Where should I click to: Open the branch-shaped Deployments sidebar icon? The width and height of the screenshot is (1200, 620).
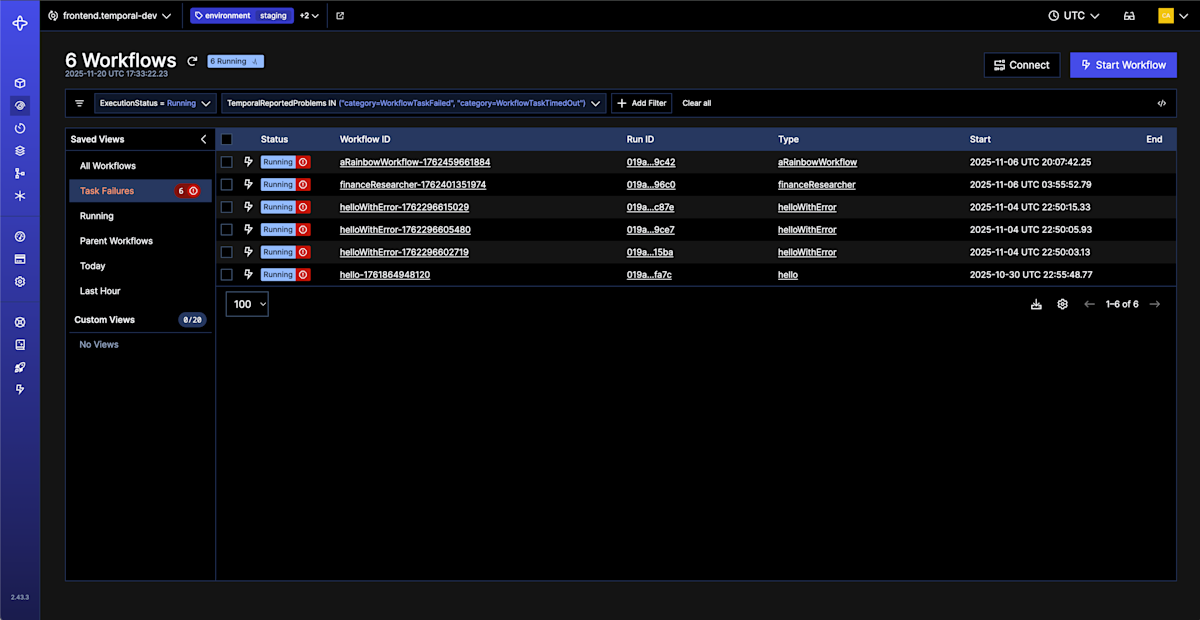[20, 173]
